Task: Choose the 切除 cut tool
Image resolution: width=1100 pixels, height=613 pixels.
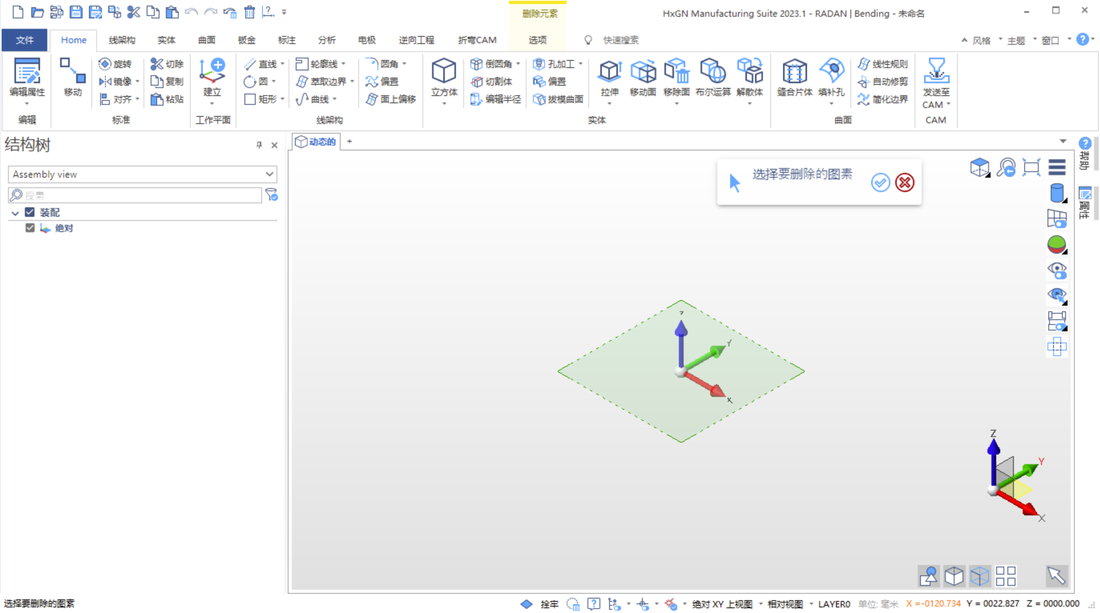Action: point(167,64)
